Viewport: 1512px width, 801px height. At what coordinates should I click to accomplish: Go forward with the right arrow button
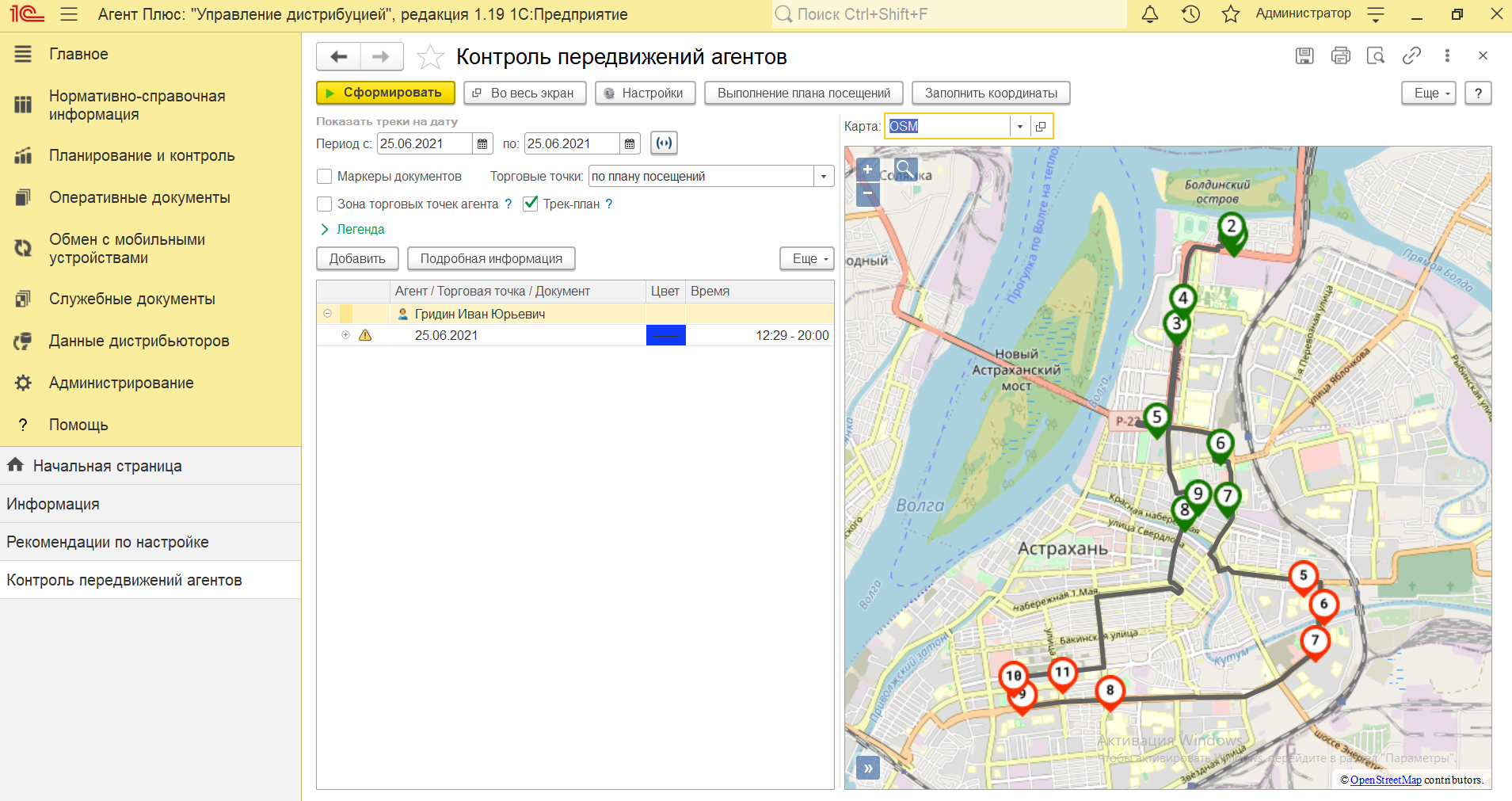(382, 56)
